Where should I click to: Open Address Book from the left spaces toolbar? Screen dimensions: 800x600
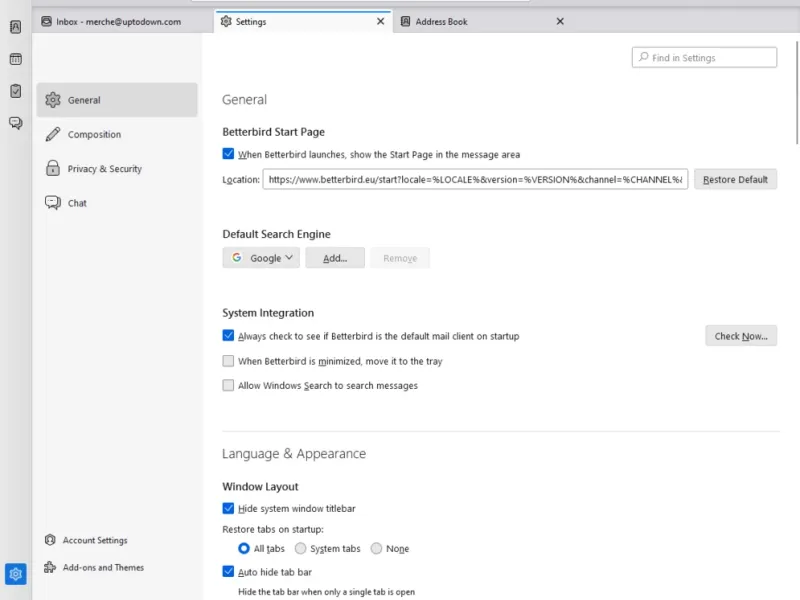click(15, 27)
